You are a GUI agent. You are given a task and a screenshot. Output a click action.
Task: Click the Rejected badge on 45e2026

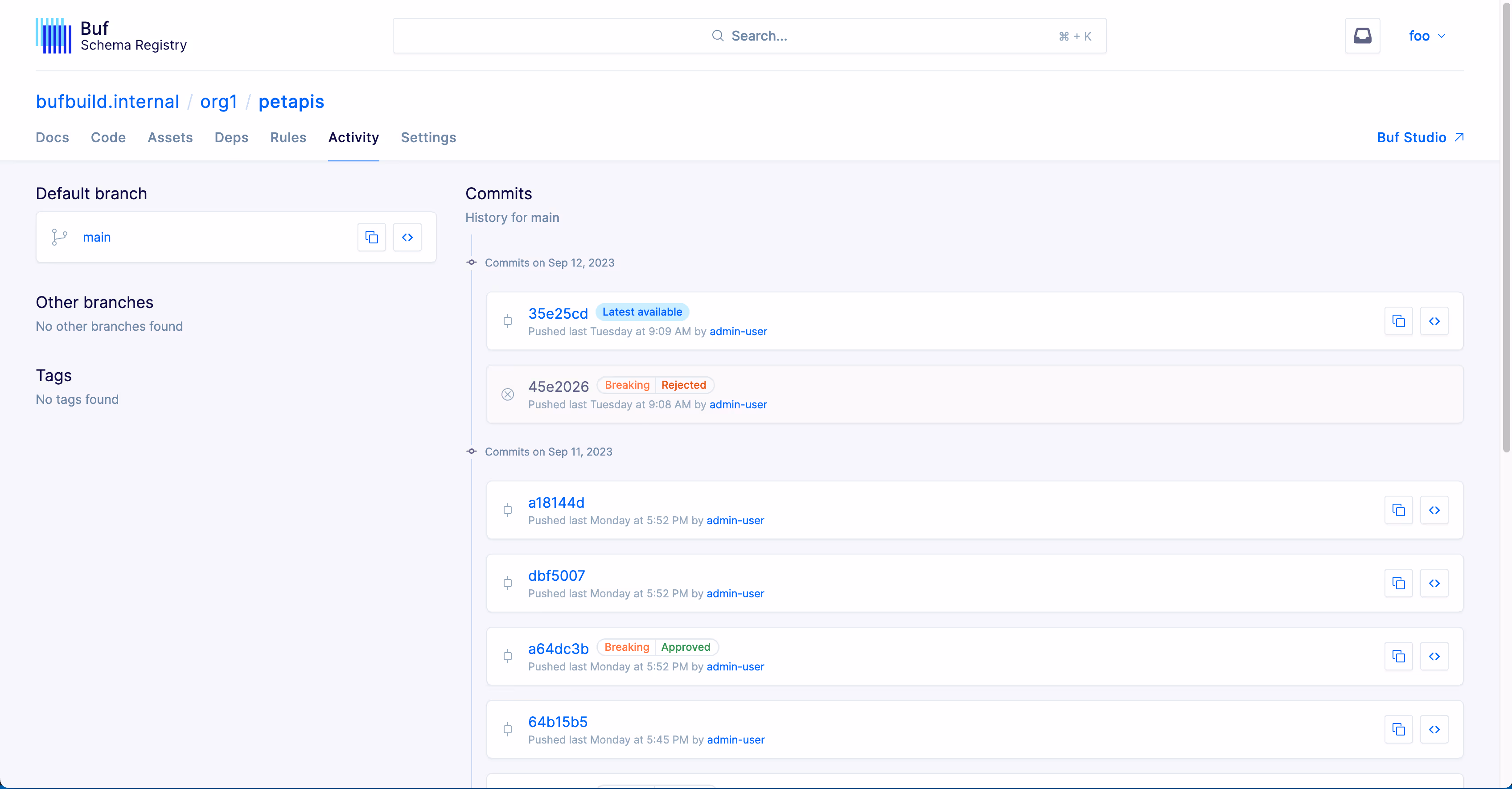[684, 385]
